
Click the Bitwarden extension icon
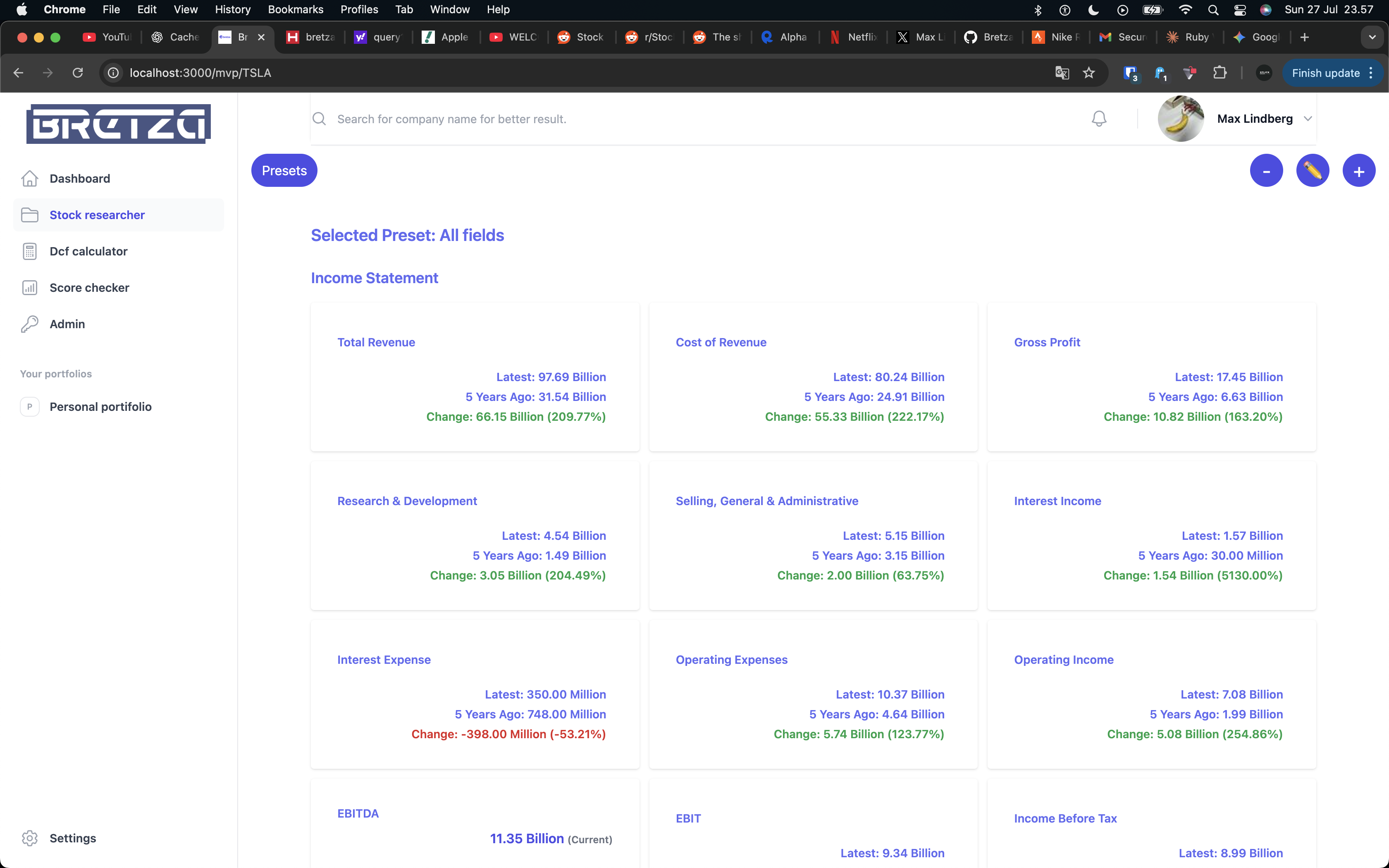click(x=1131, y=73)
